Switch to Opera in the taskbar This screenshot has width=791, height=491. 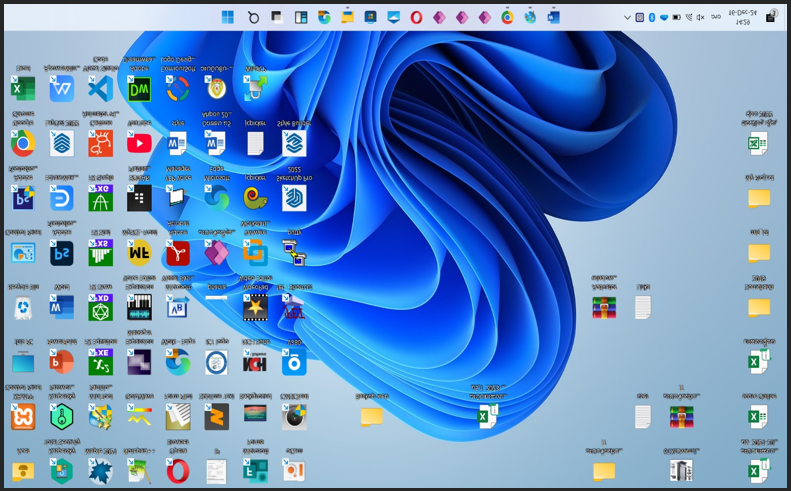coord(415,17)
